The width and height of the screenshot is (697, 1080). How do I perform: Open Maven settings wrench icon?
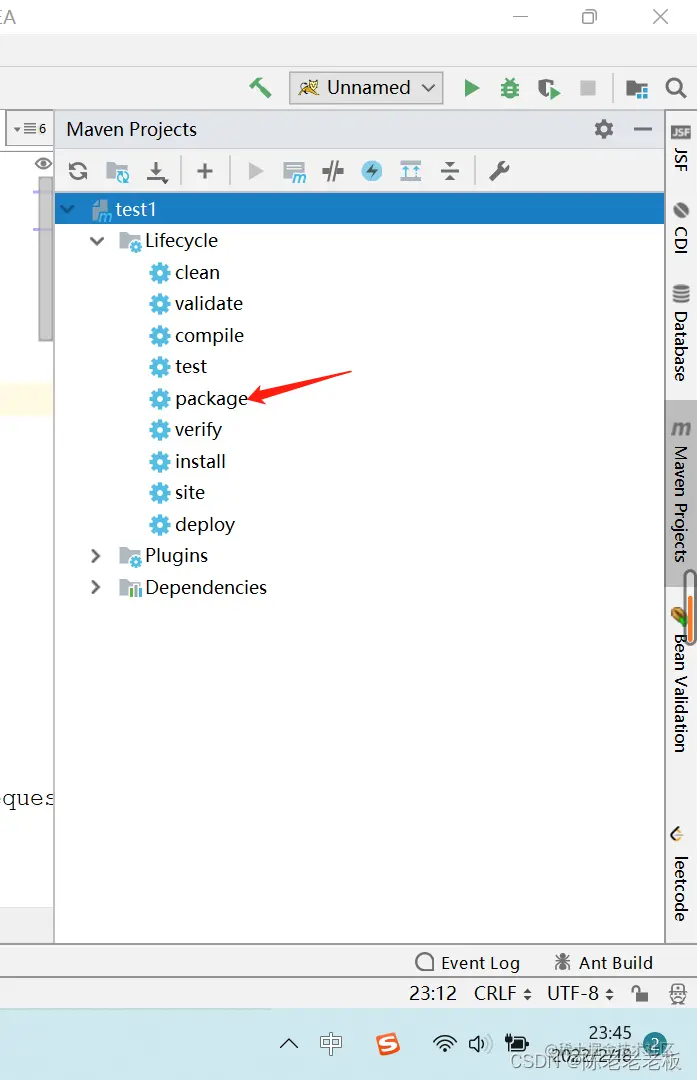coord(499,171)
